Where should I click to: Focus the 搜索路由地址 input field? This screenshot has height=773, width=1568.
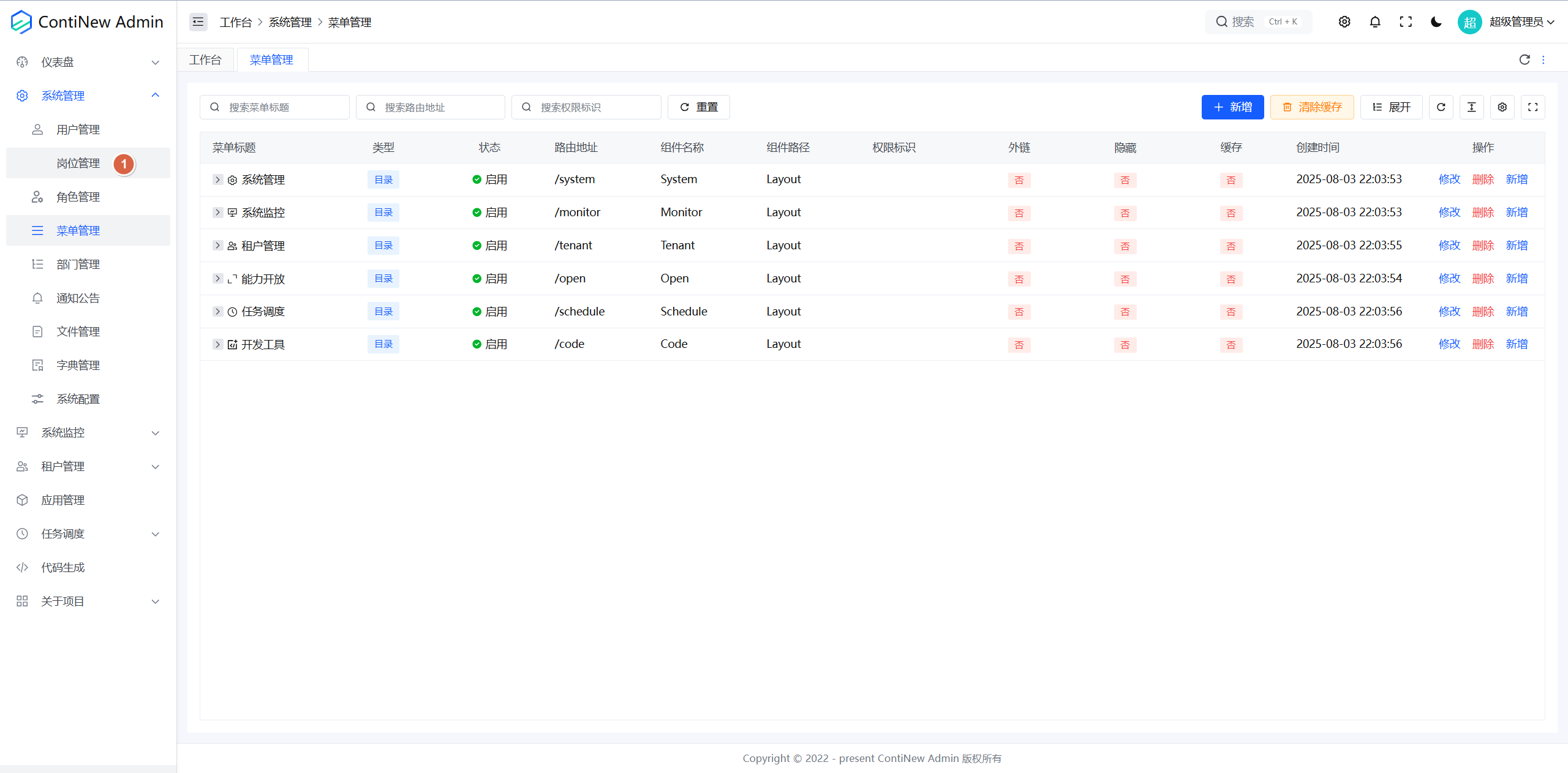tap(431, 107)
